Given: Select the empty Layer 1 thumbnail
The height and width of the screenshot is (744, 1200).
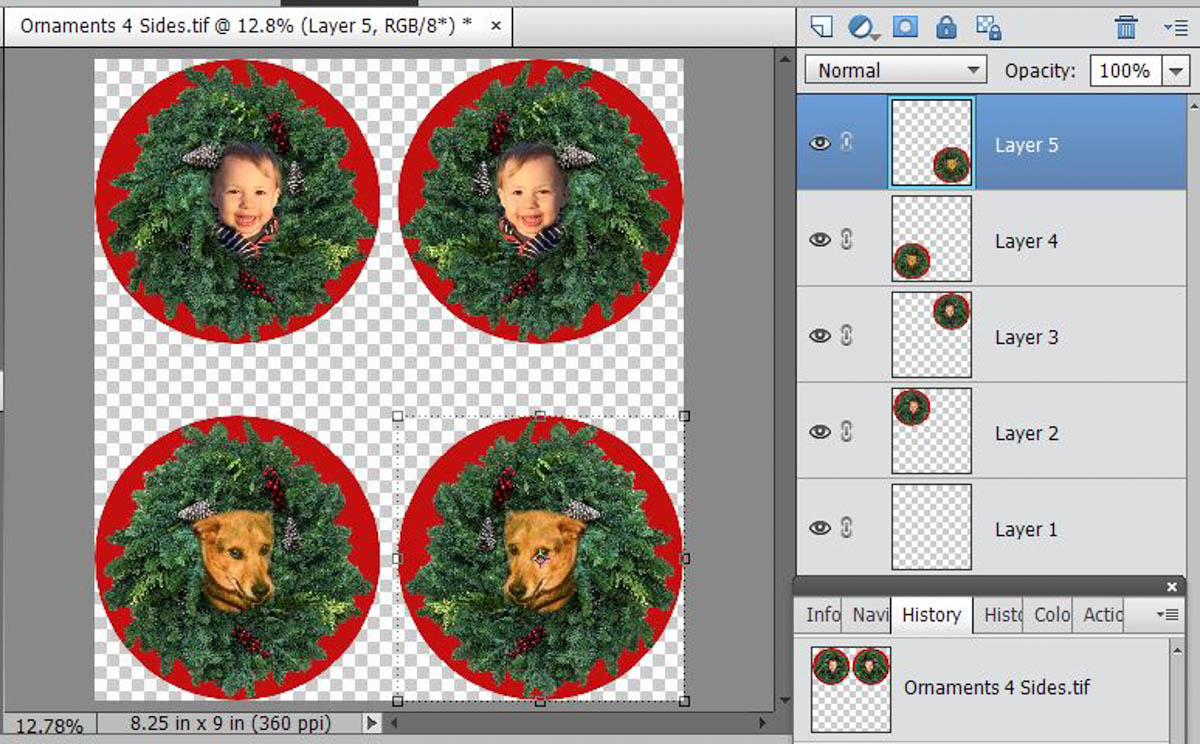Looking at the screenshot, I should (931, 526).
